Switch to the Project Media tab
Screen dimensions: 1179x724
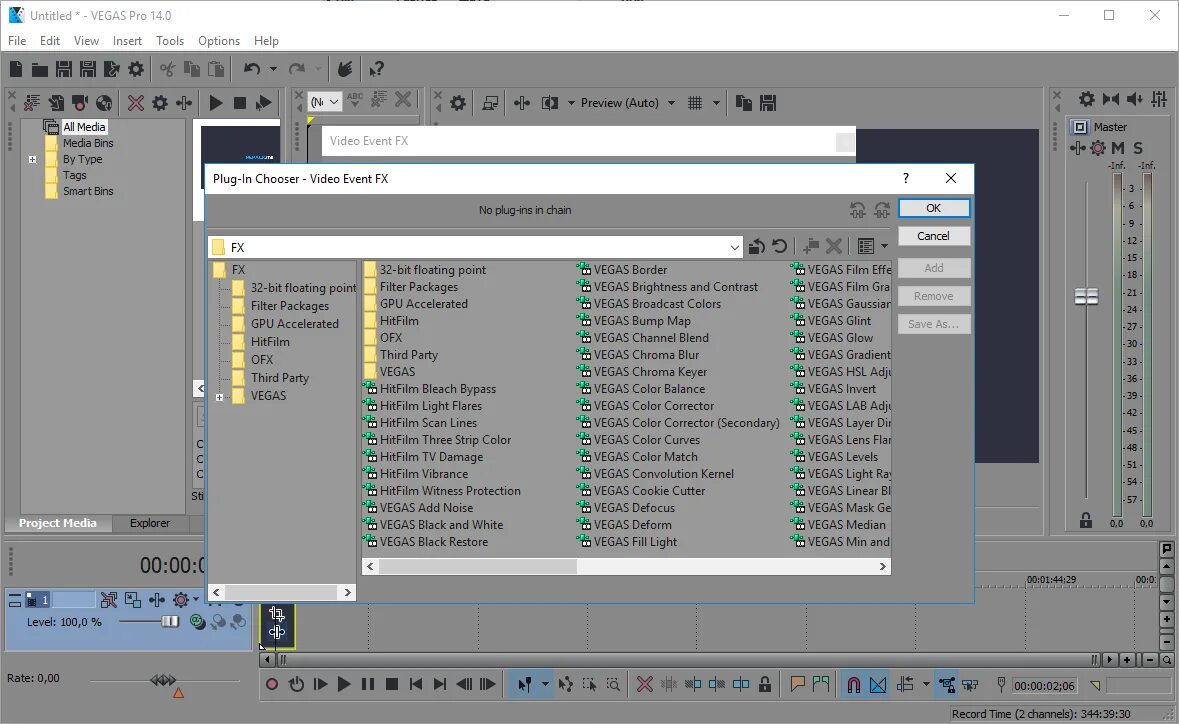pos(58,523)
